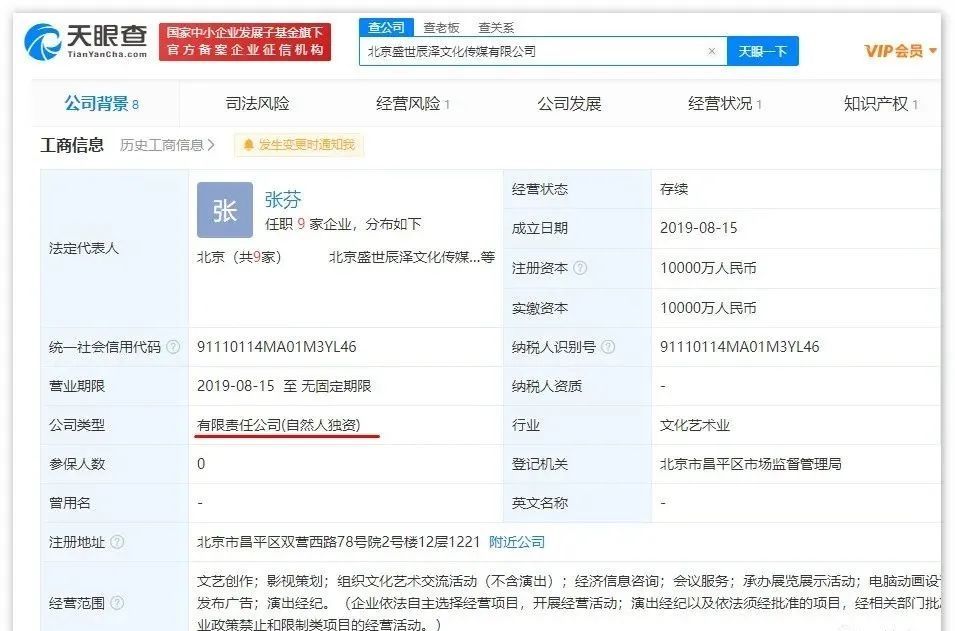Open help icon next to 经营范围

118,603
